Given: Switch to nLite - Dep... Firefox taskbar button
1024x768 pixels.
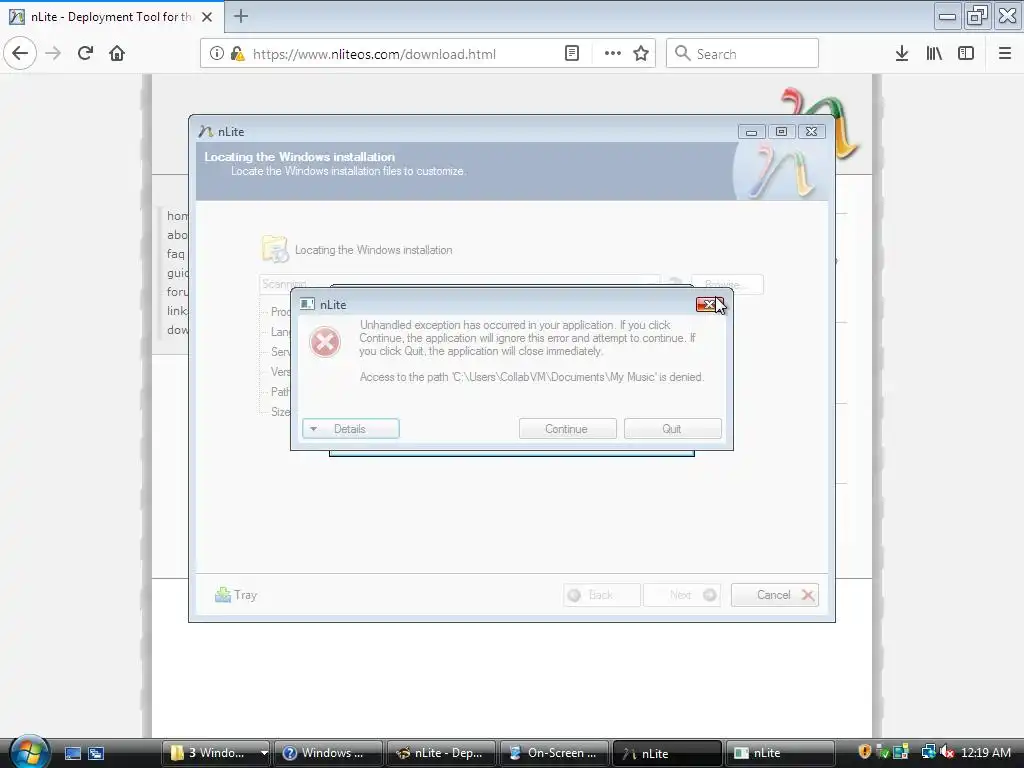Looking at the screenshot, I should pos(441,753).
